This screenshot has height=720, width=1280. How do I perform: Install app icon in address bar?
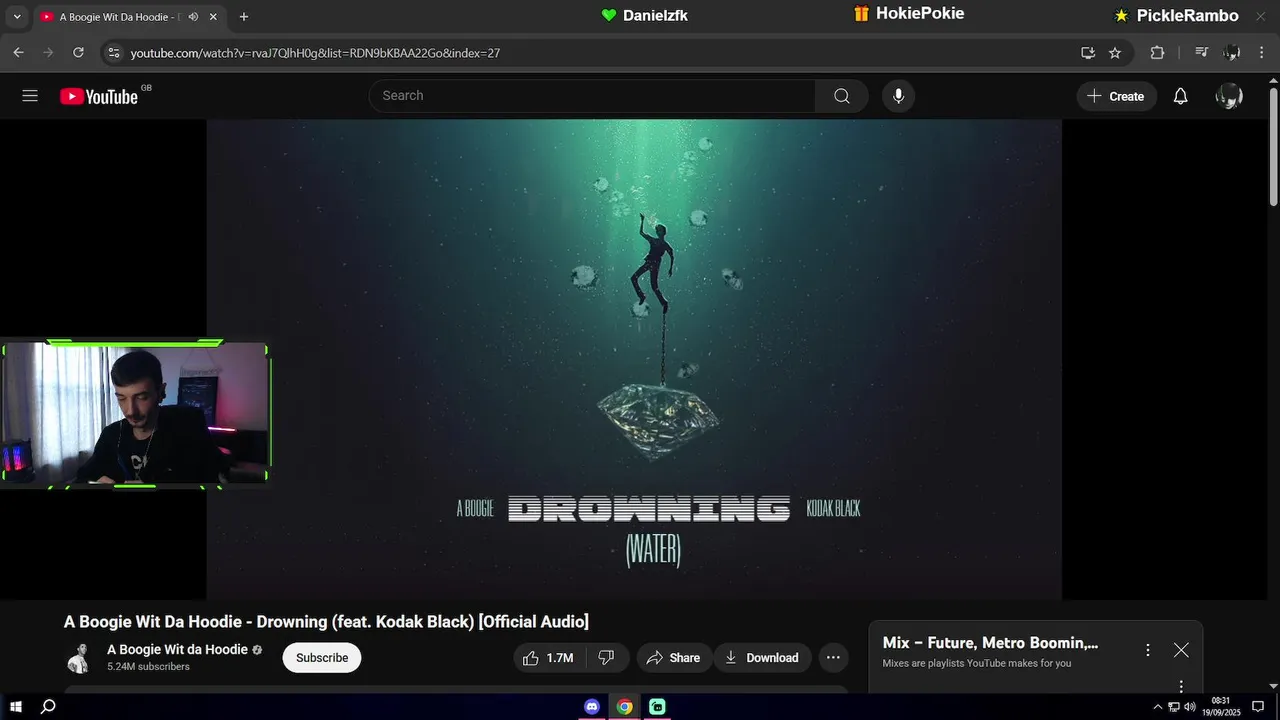[x=1088, y=53]
